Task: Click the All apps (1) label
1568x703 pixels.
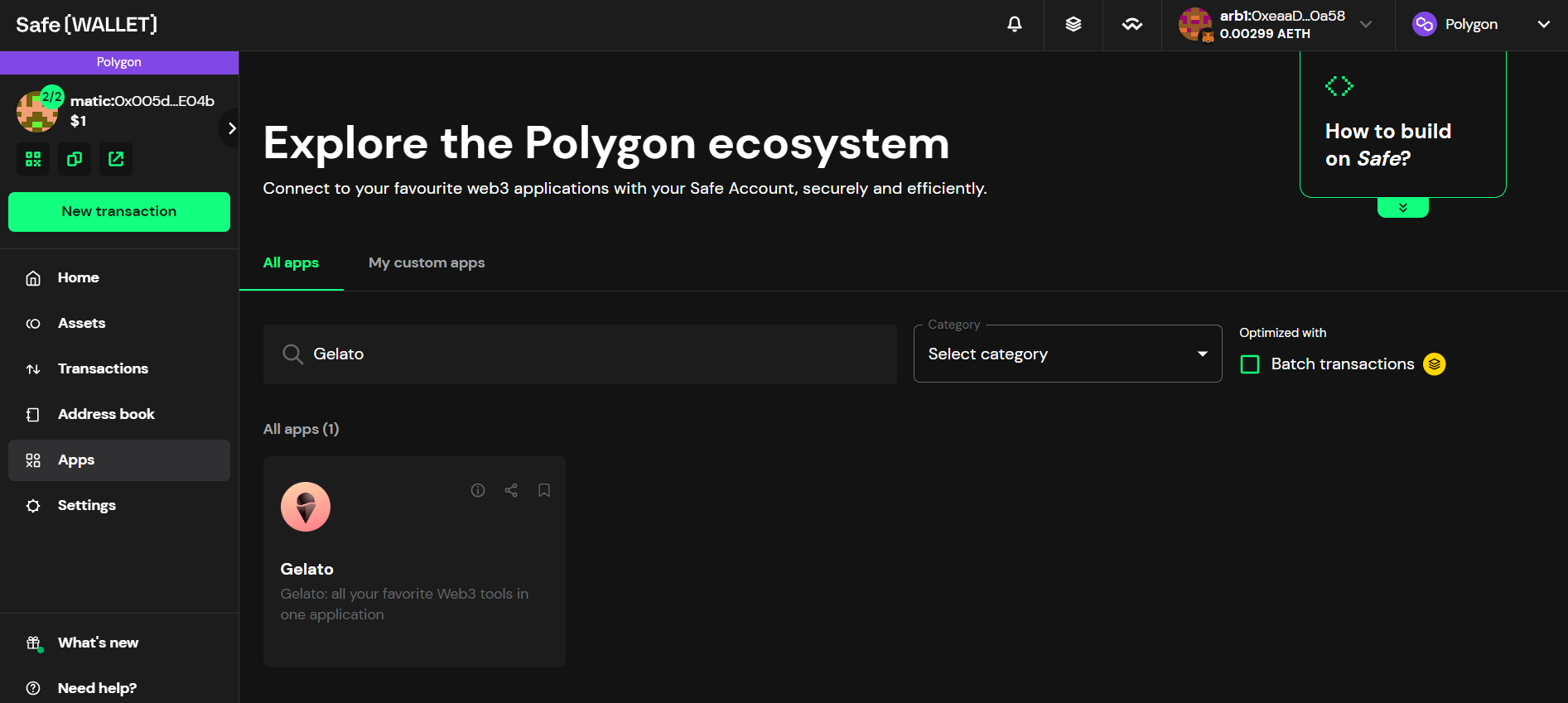Action: click(302, 430)
